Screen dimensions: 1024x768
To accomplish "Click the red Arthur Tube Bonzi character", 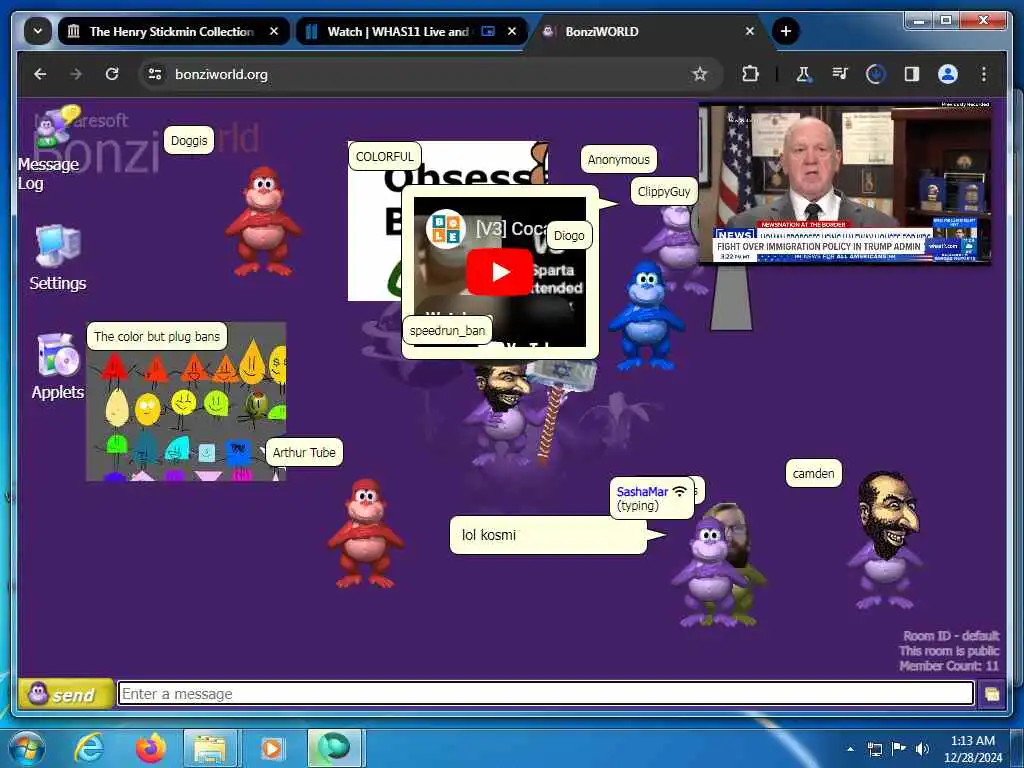I will click(x=366, y=533).
